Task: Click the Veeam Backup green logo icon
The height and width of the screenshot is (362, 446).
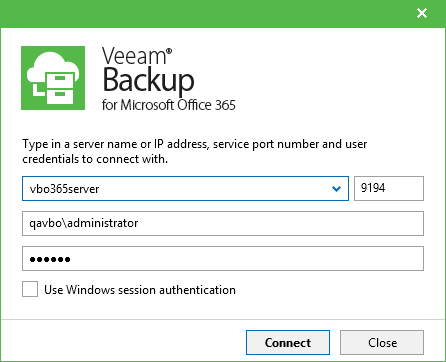Action: coord(53,78)
